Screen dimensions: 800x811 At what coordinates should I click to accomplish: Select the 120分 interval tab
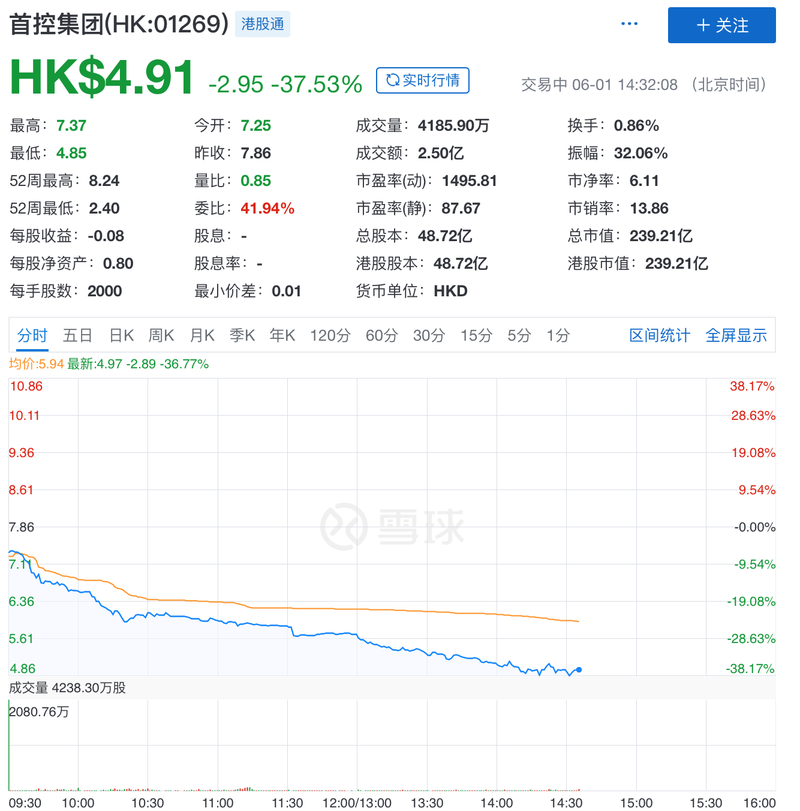(x=330, y=335)
